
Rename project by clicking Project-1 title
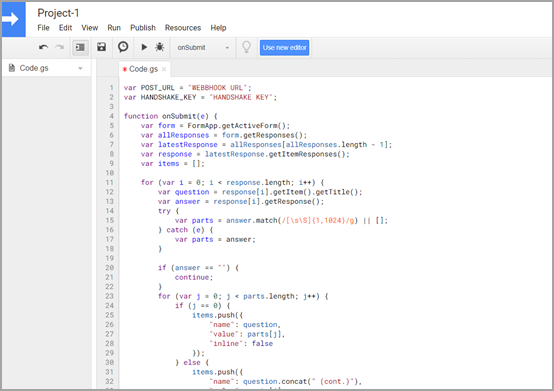tap(58, 13)
